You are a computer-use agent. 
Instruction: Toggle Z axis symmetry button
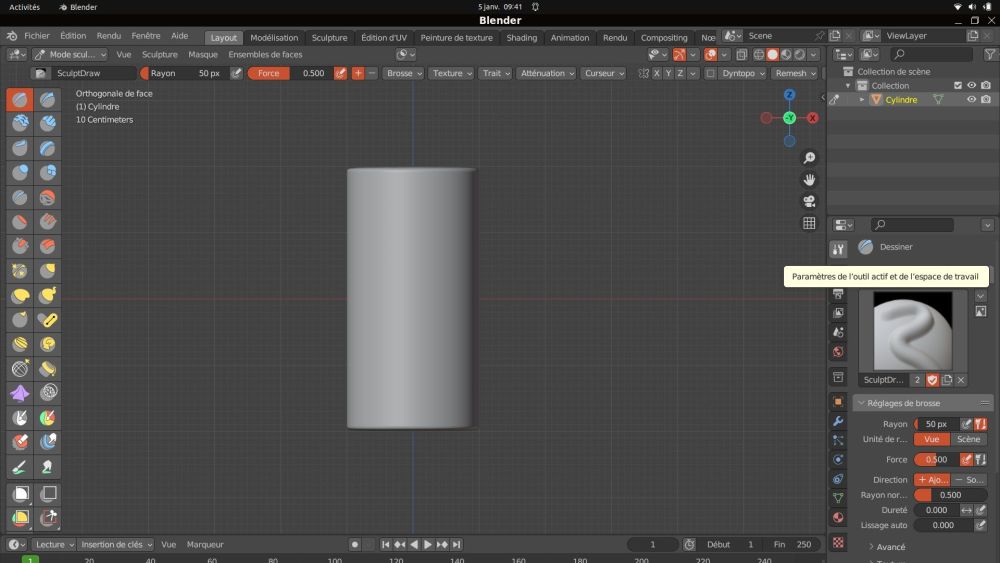[x=680, y=73]
